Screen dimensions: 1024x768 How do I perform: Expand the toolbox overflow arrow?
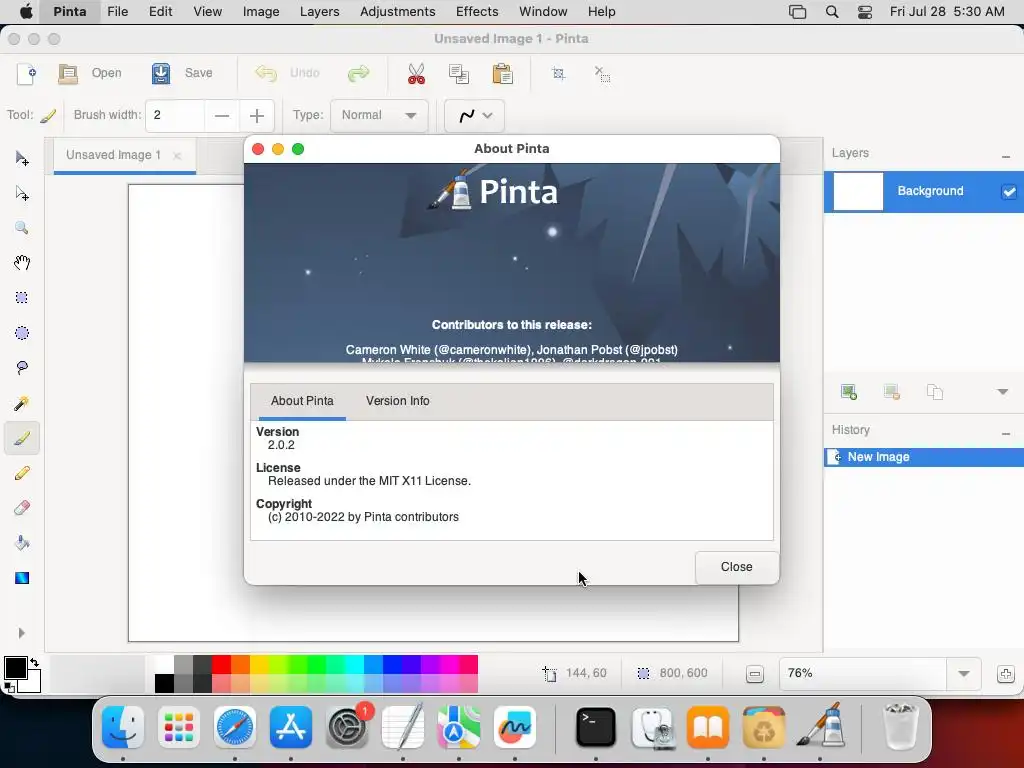point(22,633)
